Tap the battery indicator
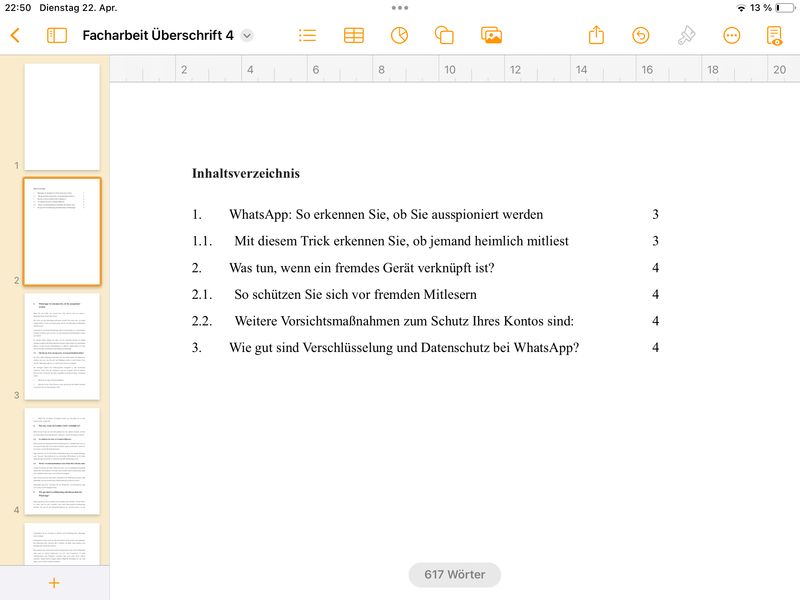800x600 pixels. point(785,8)
